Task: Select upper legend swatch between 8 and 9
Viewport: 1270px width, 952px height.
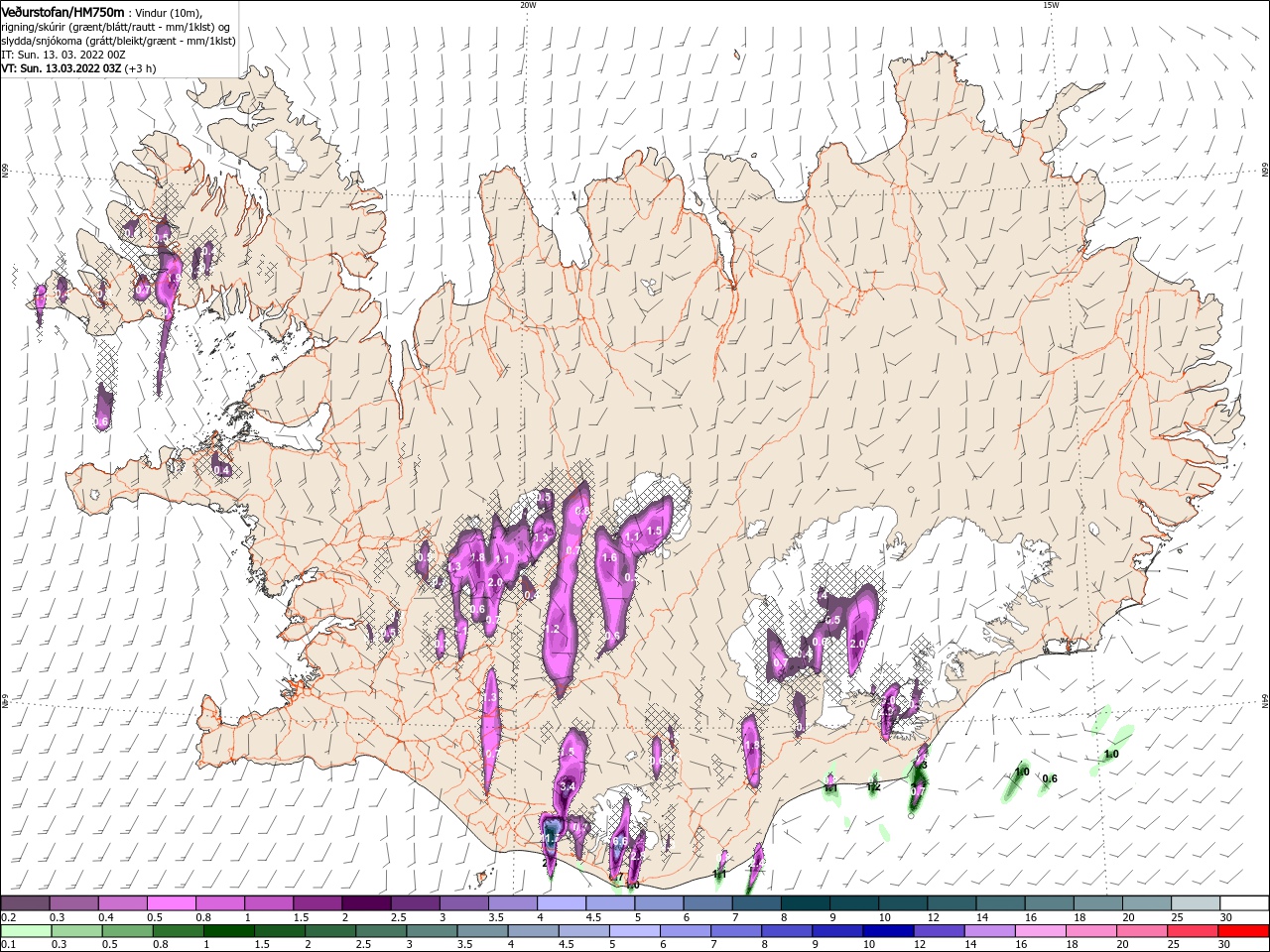Action: point(807,902)
